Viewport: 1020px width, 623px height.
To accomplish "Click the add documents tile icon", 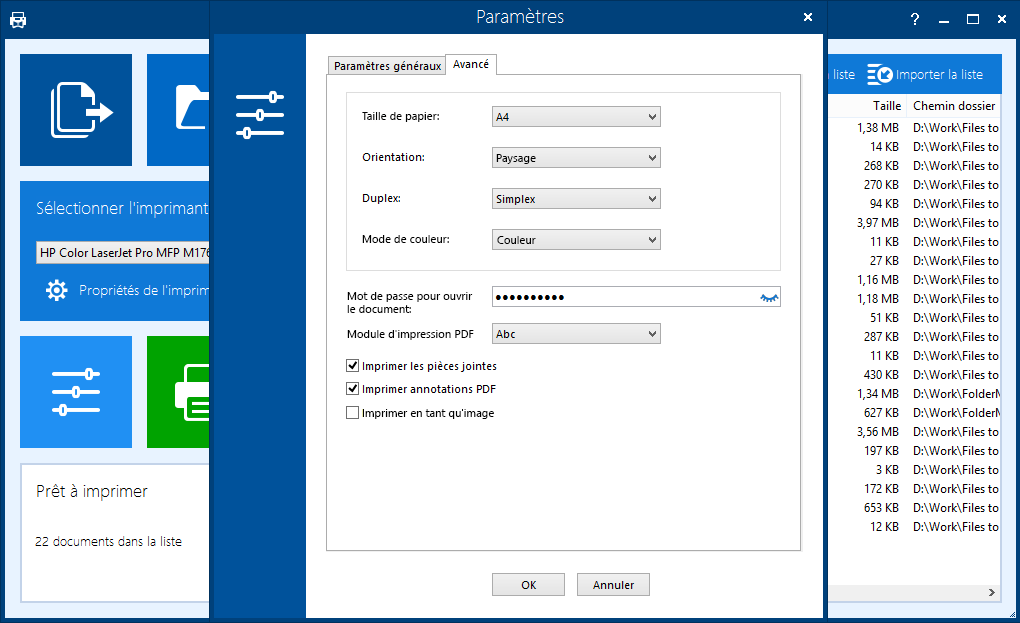I will click(75, 110).
